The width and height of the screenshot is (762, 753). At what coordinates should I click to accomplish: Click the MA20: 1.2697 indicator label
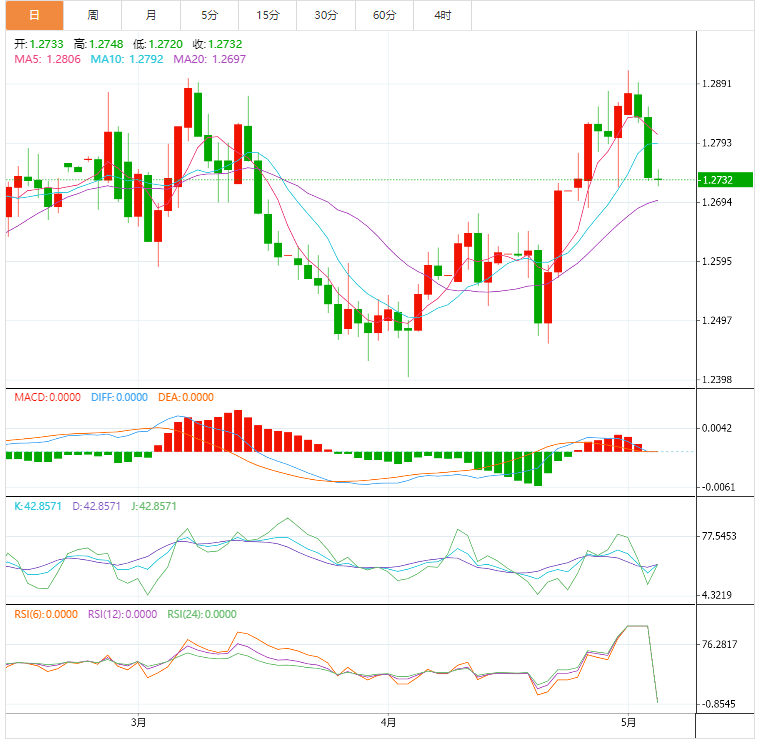coord(209,59)
